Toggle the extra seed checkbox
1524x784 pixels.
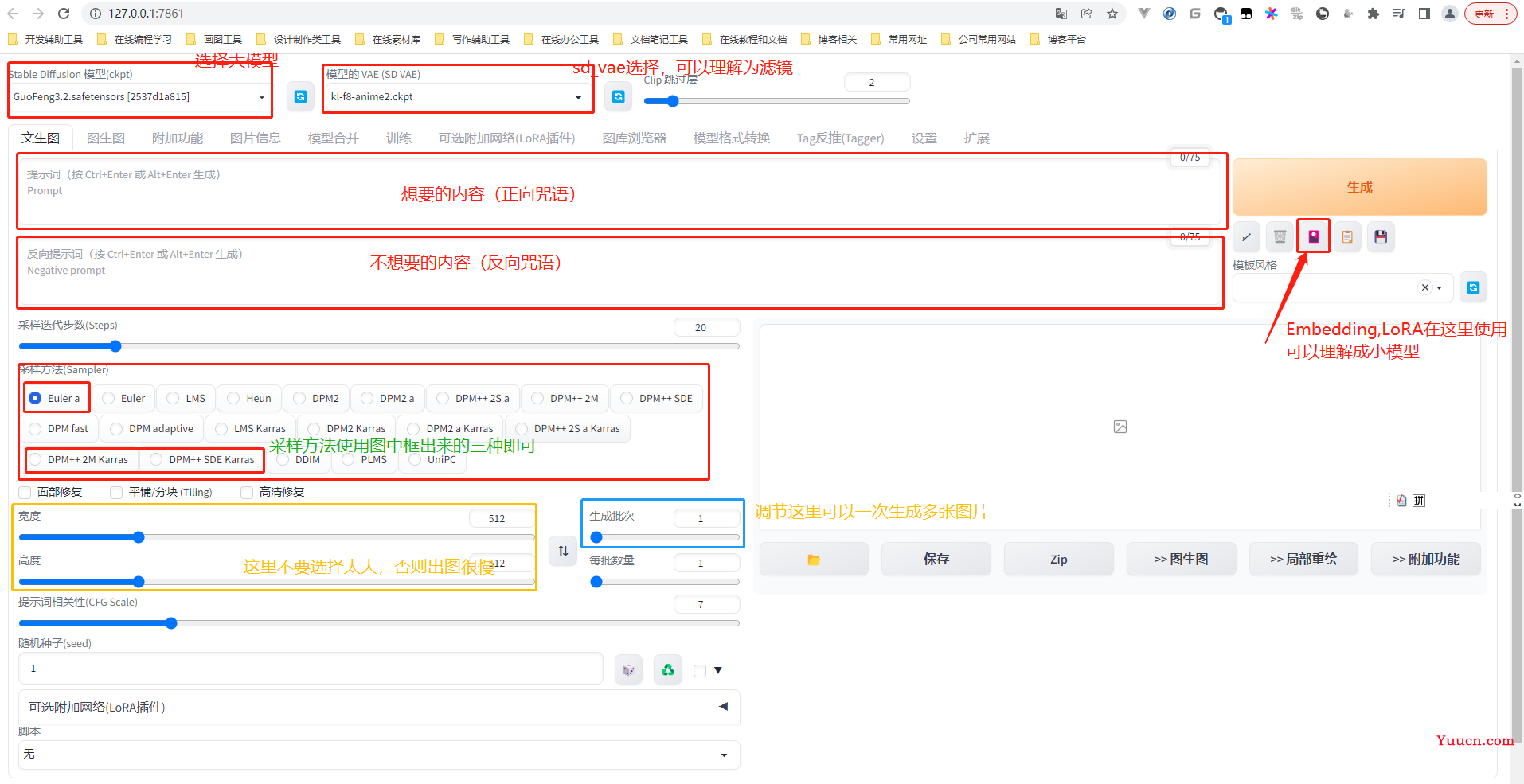(x=700, y=670)
